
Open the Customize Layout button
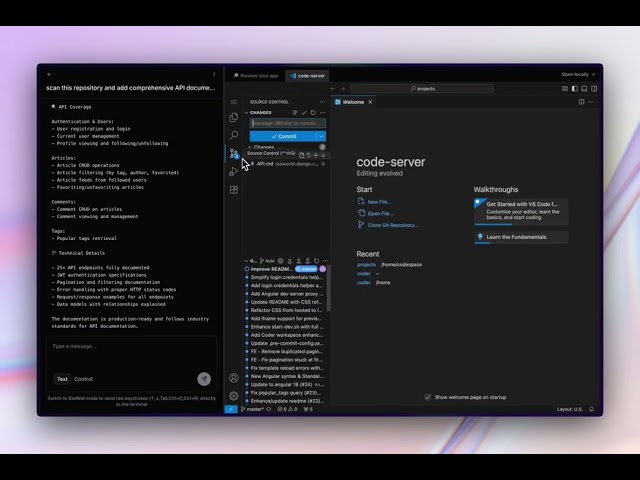565,89
